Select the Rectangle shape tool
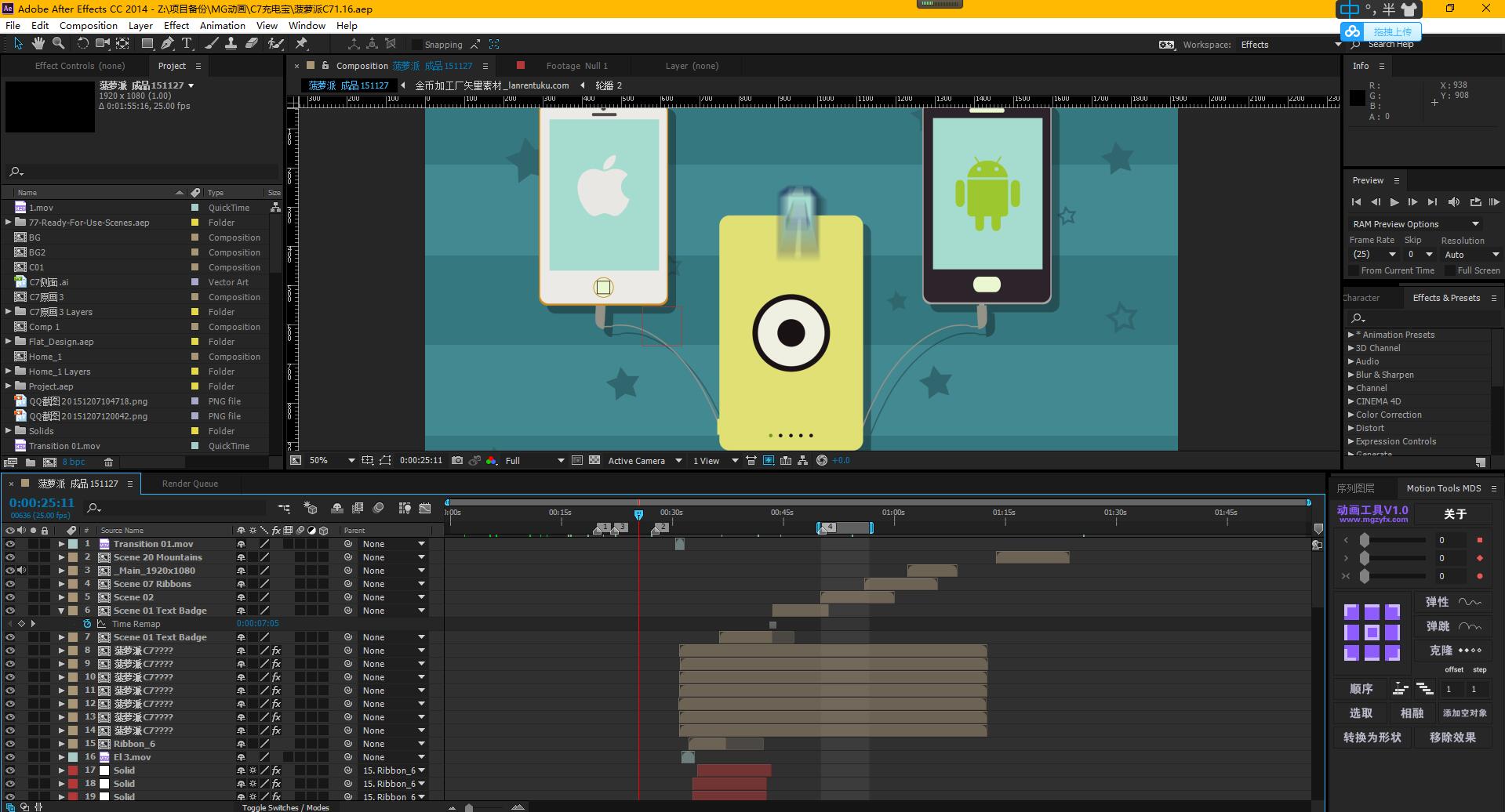 point(147,44)
